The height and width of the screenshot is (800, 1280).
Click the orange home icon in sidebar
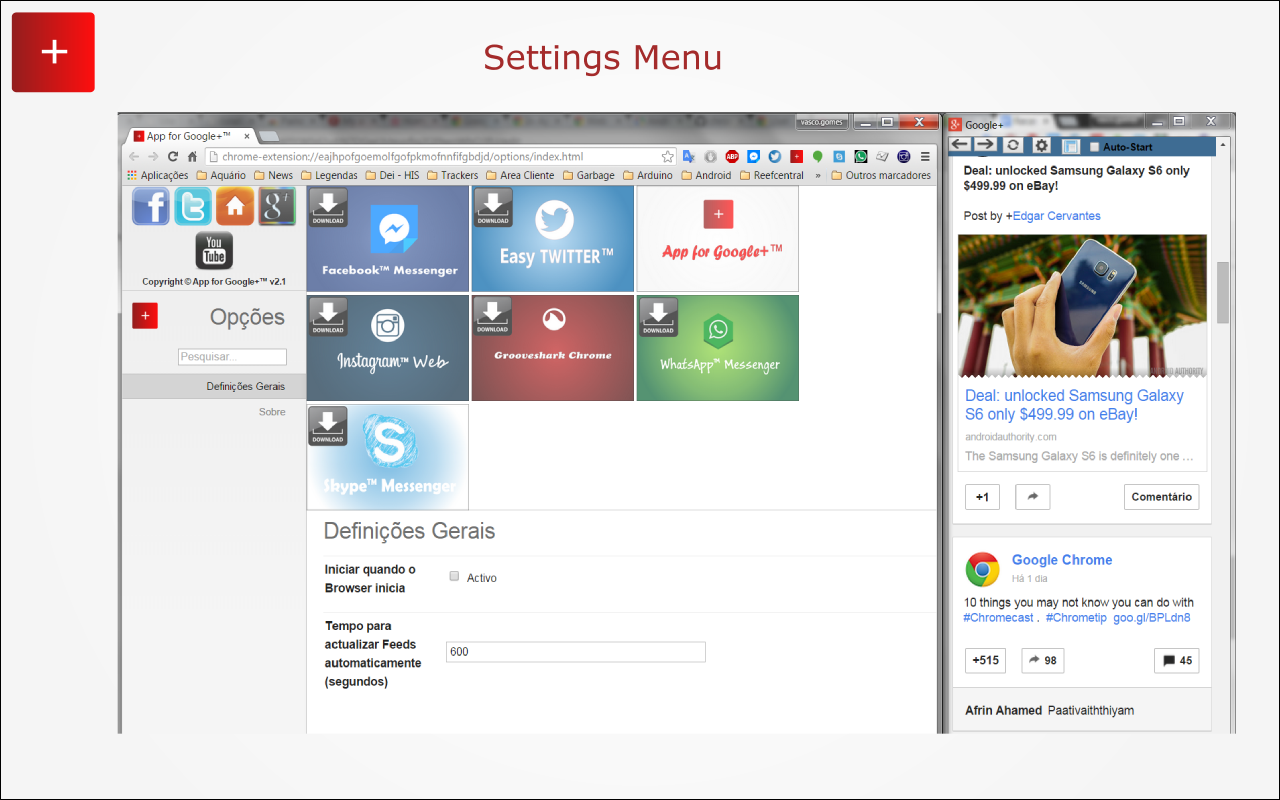point(235,206)
